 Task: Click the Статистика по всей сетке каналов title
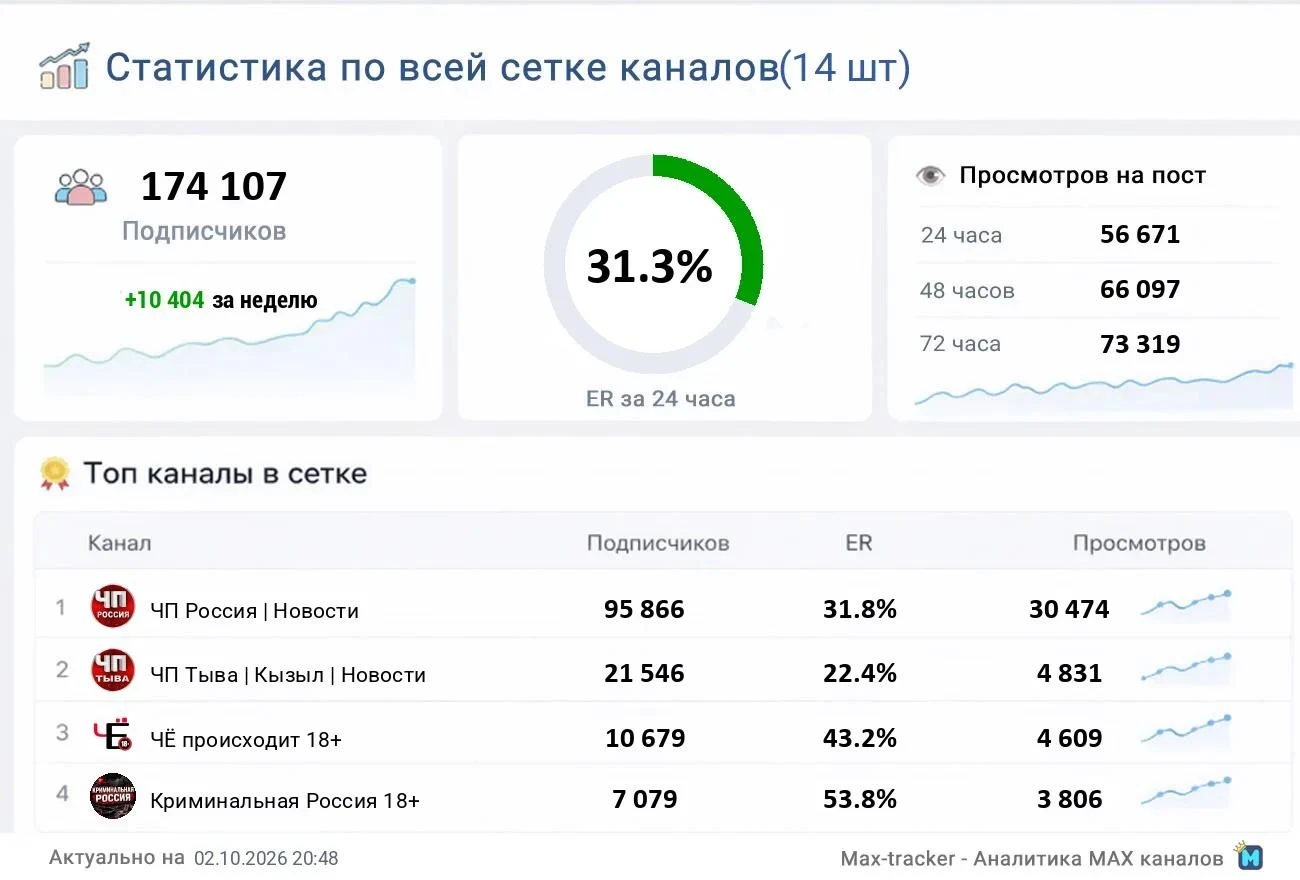tap(508, 68)
